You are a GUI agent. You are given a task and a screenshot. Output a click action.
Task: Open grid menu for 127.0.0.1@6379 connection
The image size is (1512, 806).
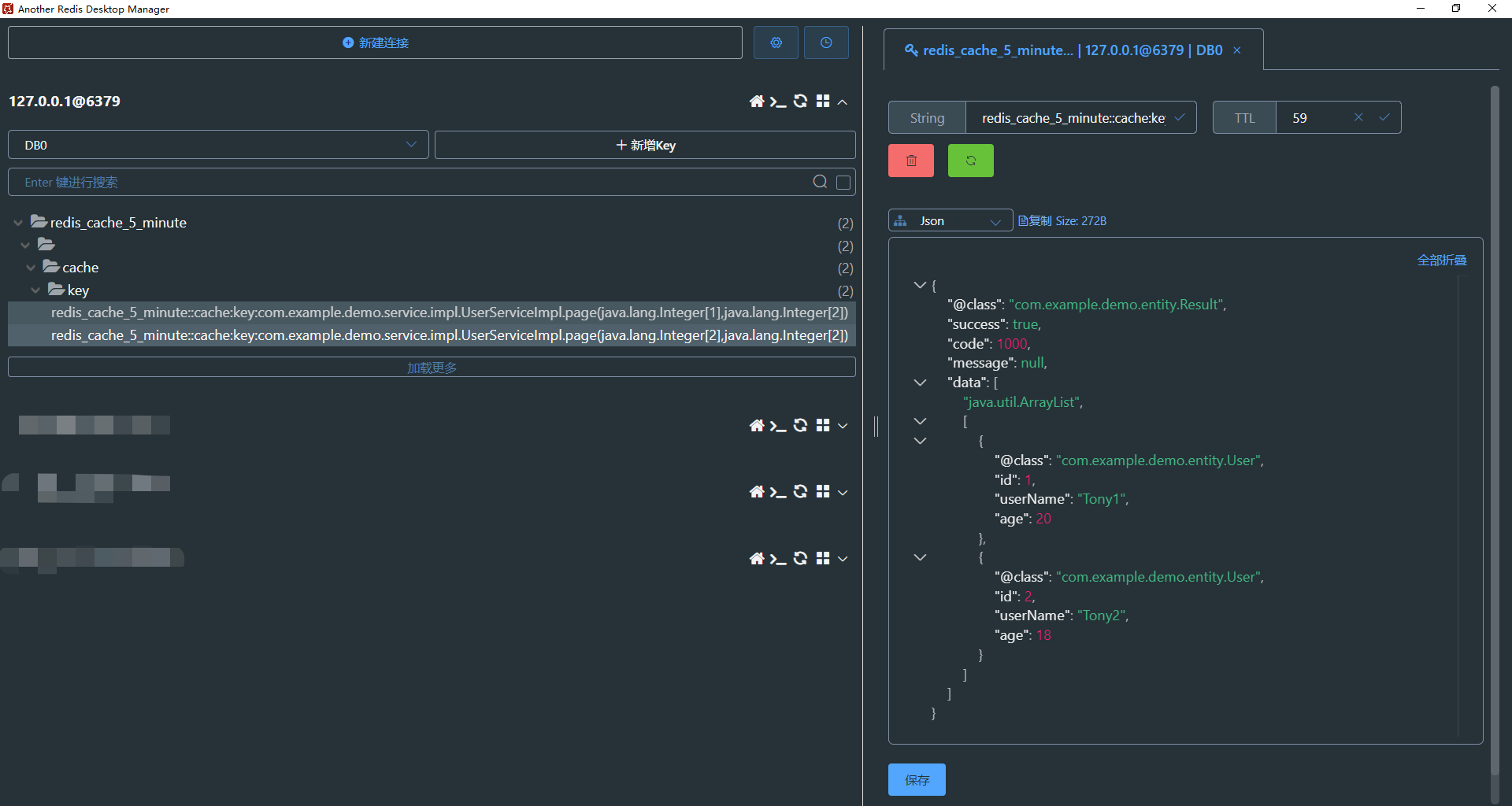823,102
